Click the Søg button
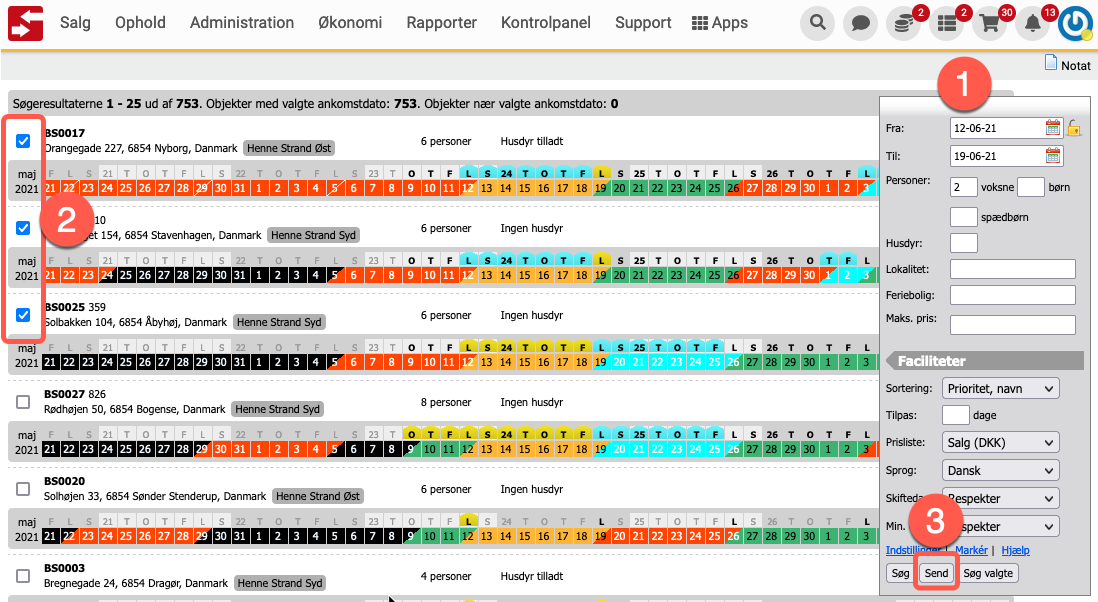The height and width of the screenshot is (602, 1098). coord(901,573)
